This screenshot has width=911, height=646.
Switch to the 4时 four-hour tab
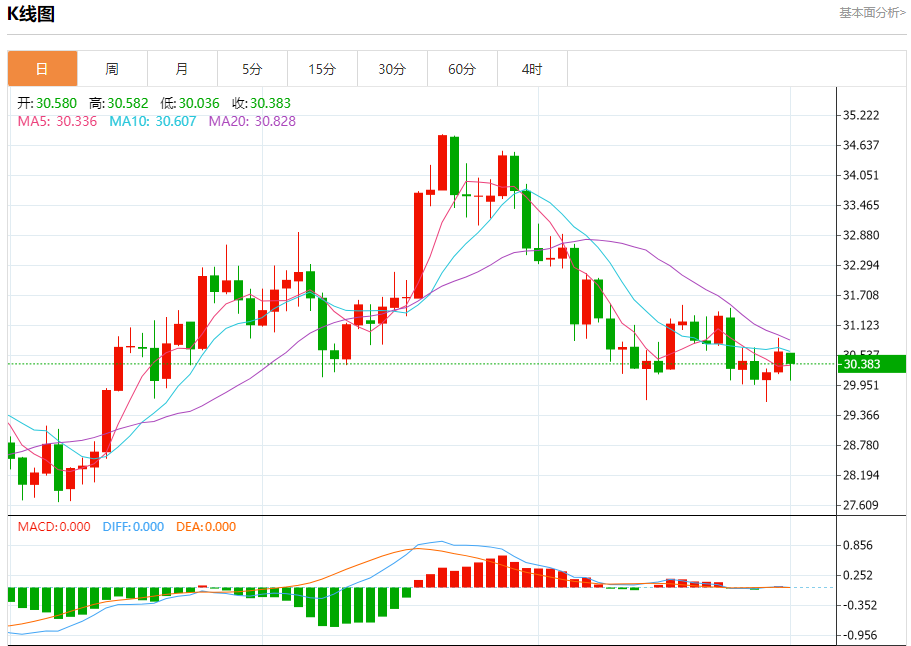coord(532,69)
